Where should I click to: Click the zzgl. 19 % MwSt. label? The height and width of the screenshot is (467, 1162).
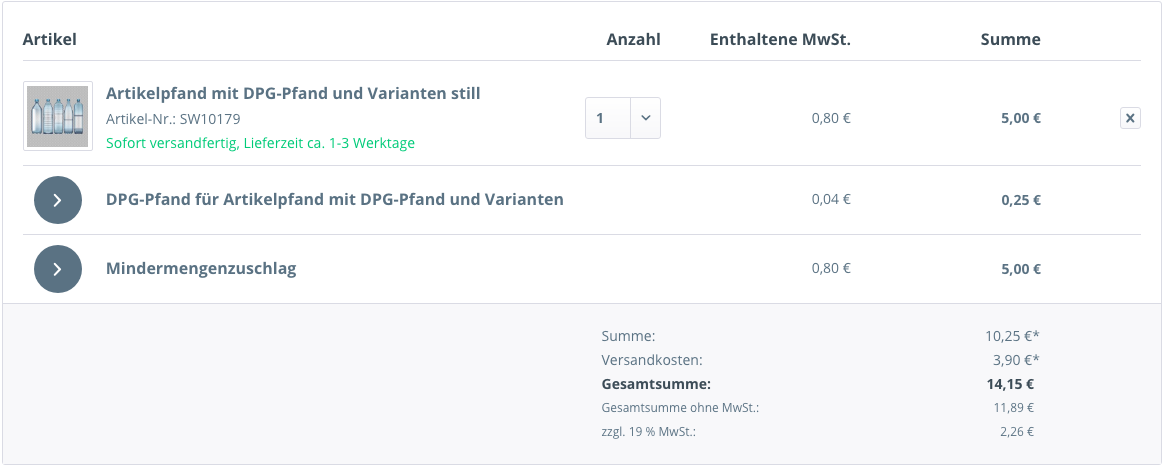[x=648, y=432]
